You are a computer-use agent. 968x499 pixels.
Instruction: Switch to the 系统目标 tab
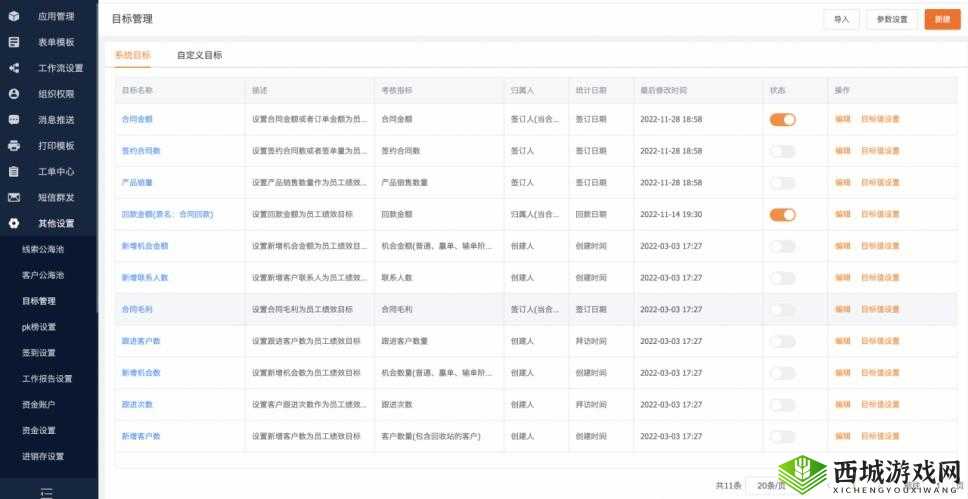coord(132,55)
